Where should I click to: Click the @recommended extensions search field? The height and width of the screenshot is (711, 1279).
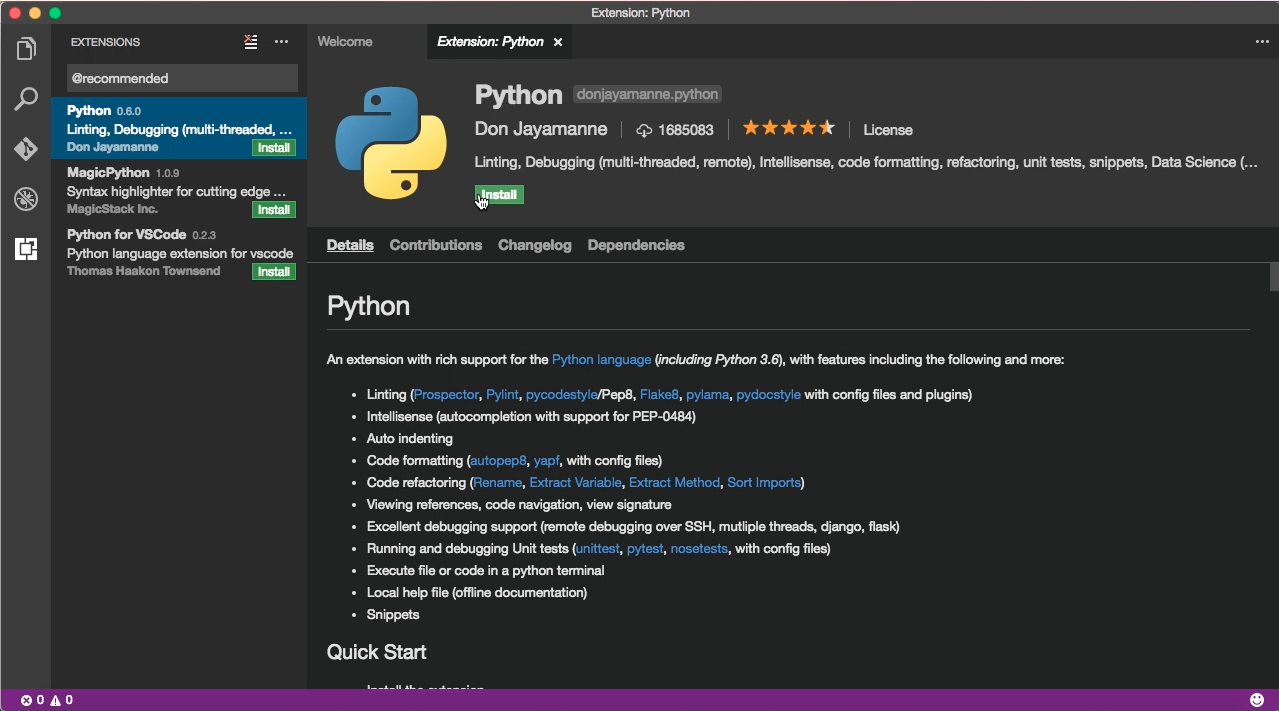[x=182, y=78]
